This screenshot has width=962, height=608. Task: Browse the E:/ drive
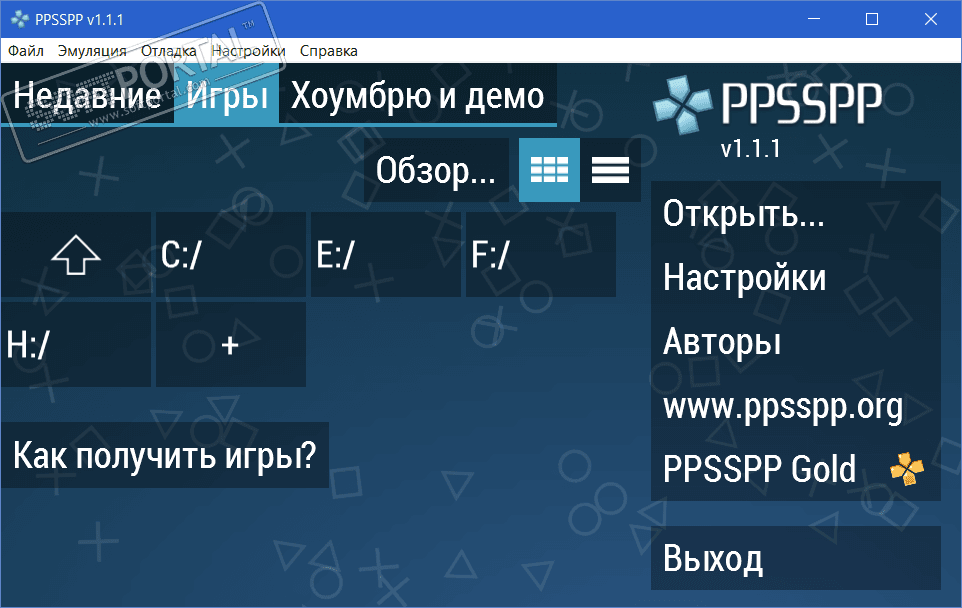[386, 255]
